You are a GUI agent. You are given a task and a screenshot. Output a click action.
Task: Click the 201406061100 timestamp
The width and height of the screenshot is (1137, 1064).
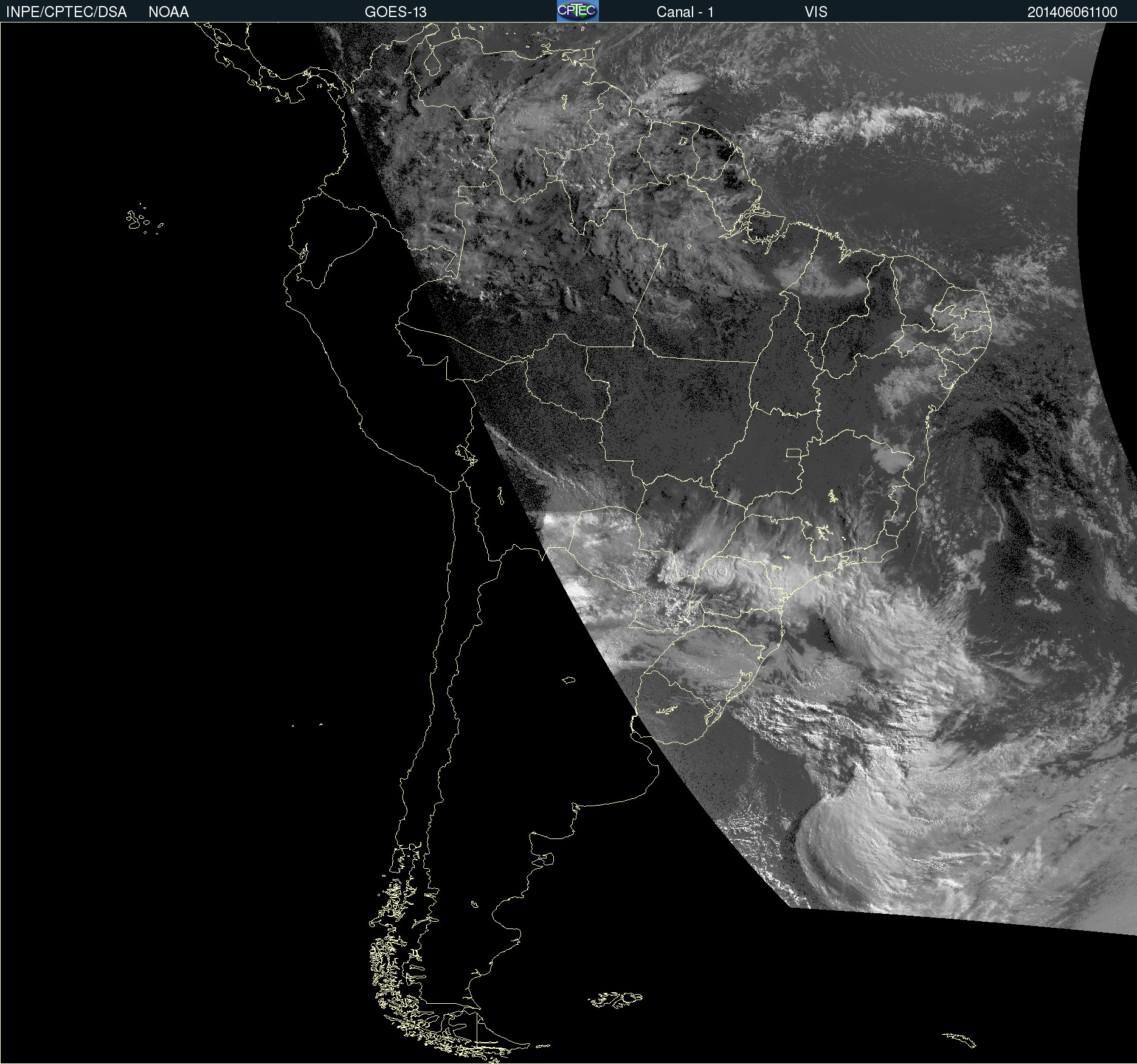1073,12
